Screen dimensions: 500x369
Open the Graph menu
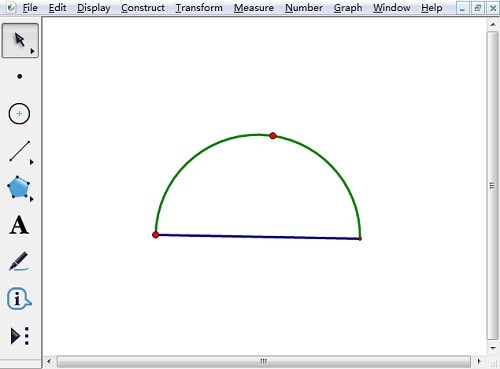(x=348, y=8)
